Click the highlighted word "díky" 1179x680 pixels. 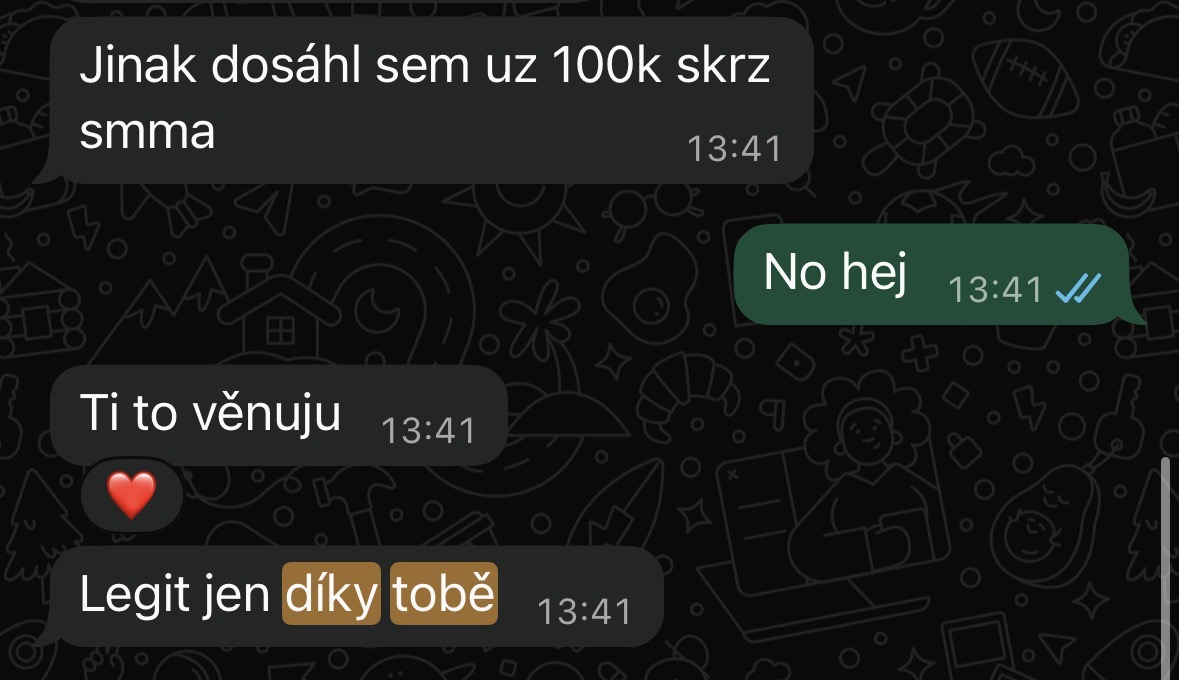[331, 593]
